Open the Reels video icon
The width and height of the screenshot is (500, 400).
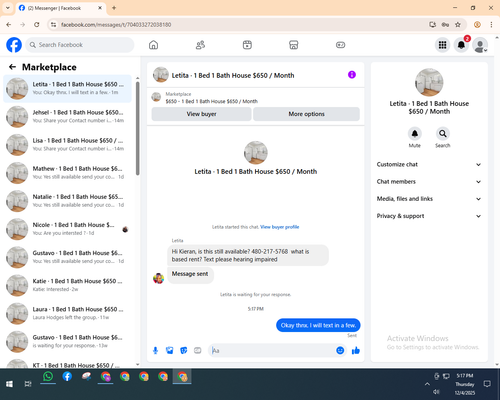(247, 45)
